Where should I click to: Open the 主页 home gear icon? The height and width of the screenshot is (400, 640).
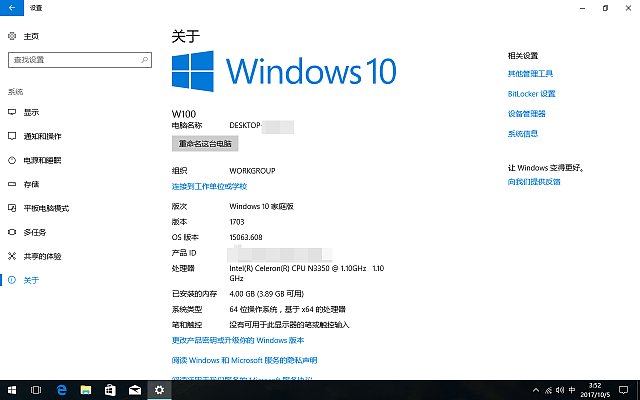tap(12, 36)
